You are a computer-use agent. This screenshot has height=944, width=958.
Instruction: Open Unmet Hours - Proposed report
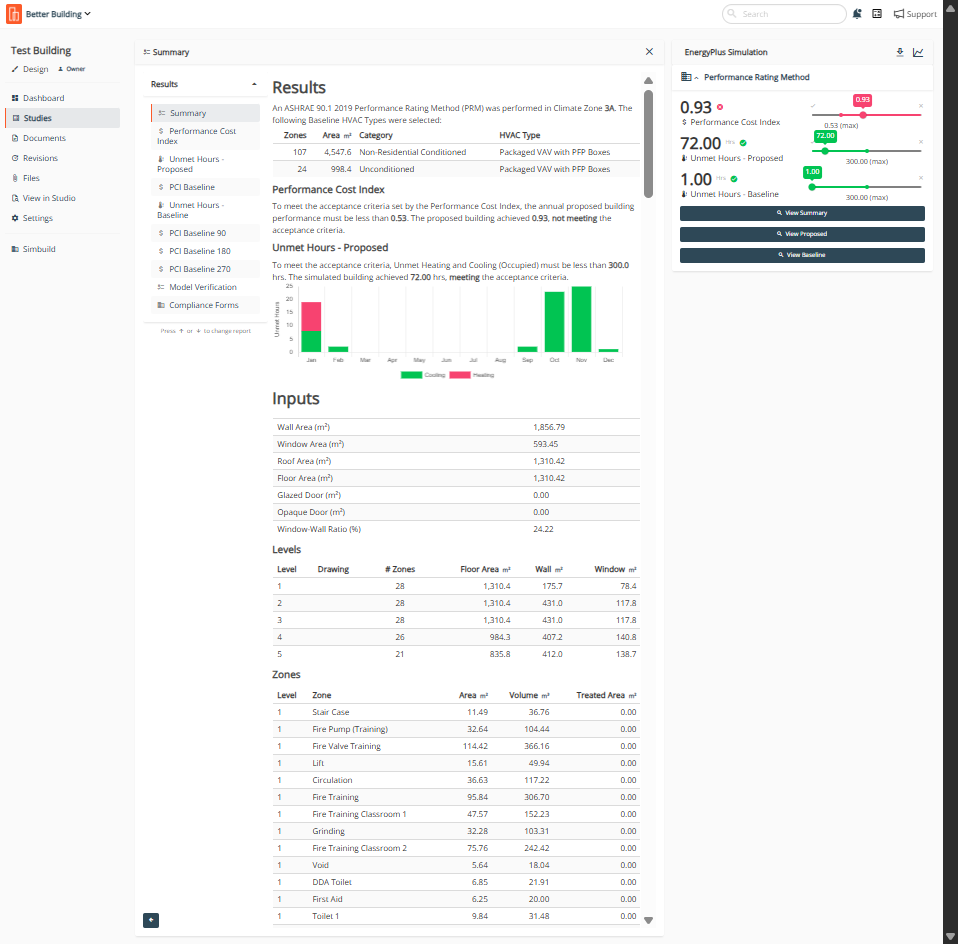tap(205, 164)
